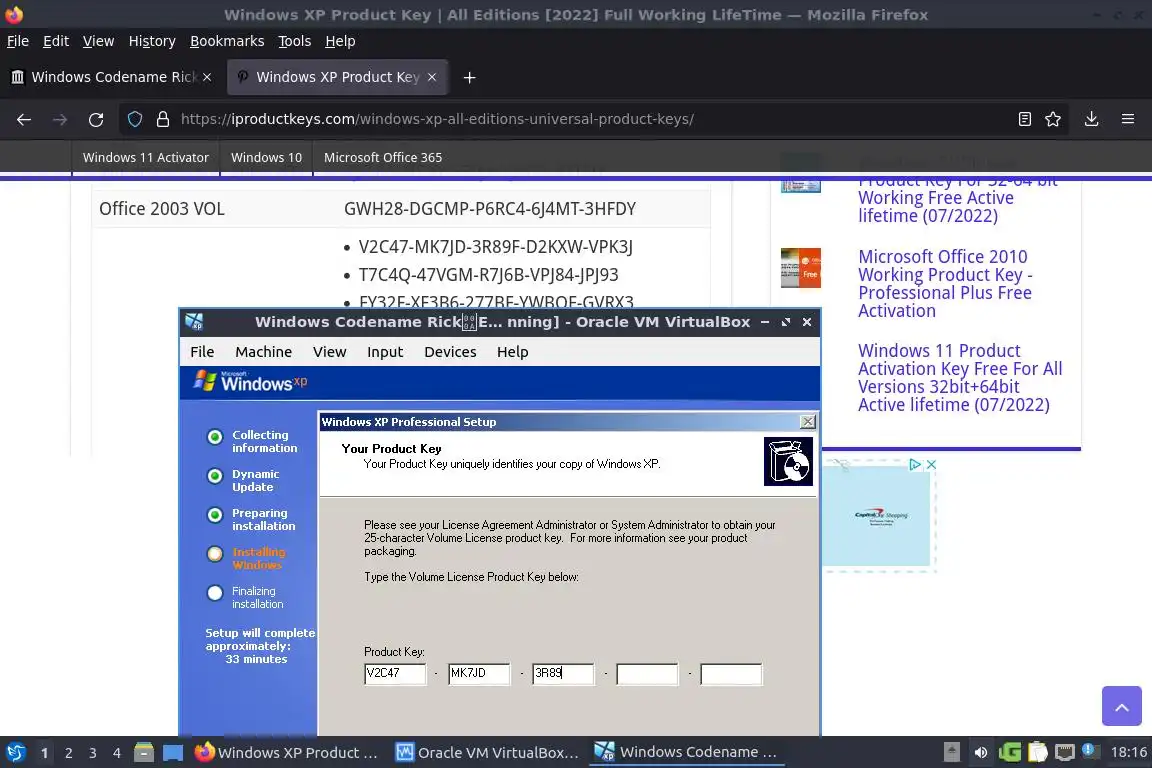Open the Firefox hamburger application menu
Image resolution: width=1152 pixels, height=768 pixels.
1128,119
